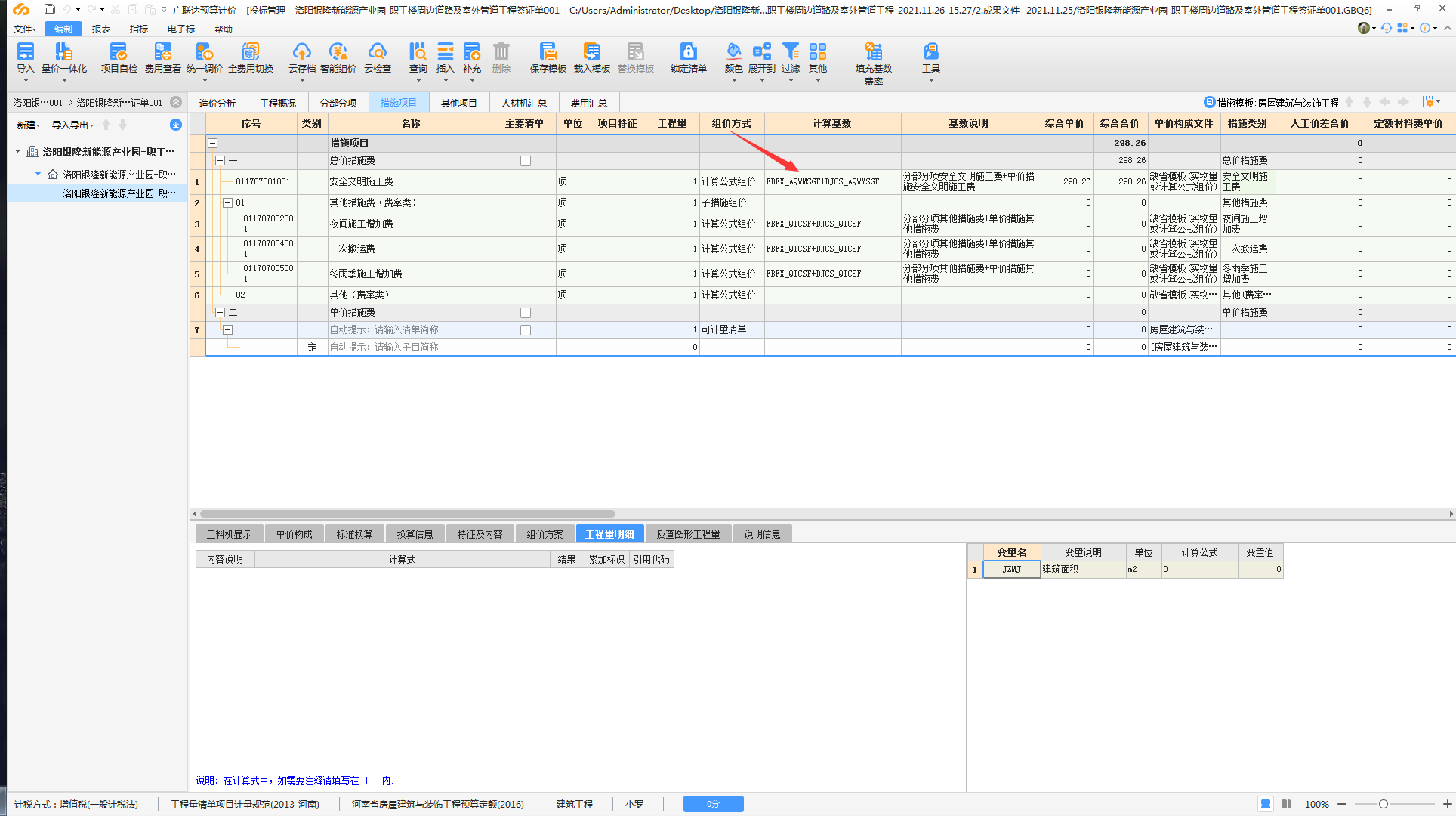Open the 说明信息 bottom tab
This screenshot has width=1456, height=816.
(762, 534)
